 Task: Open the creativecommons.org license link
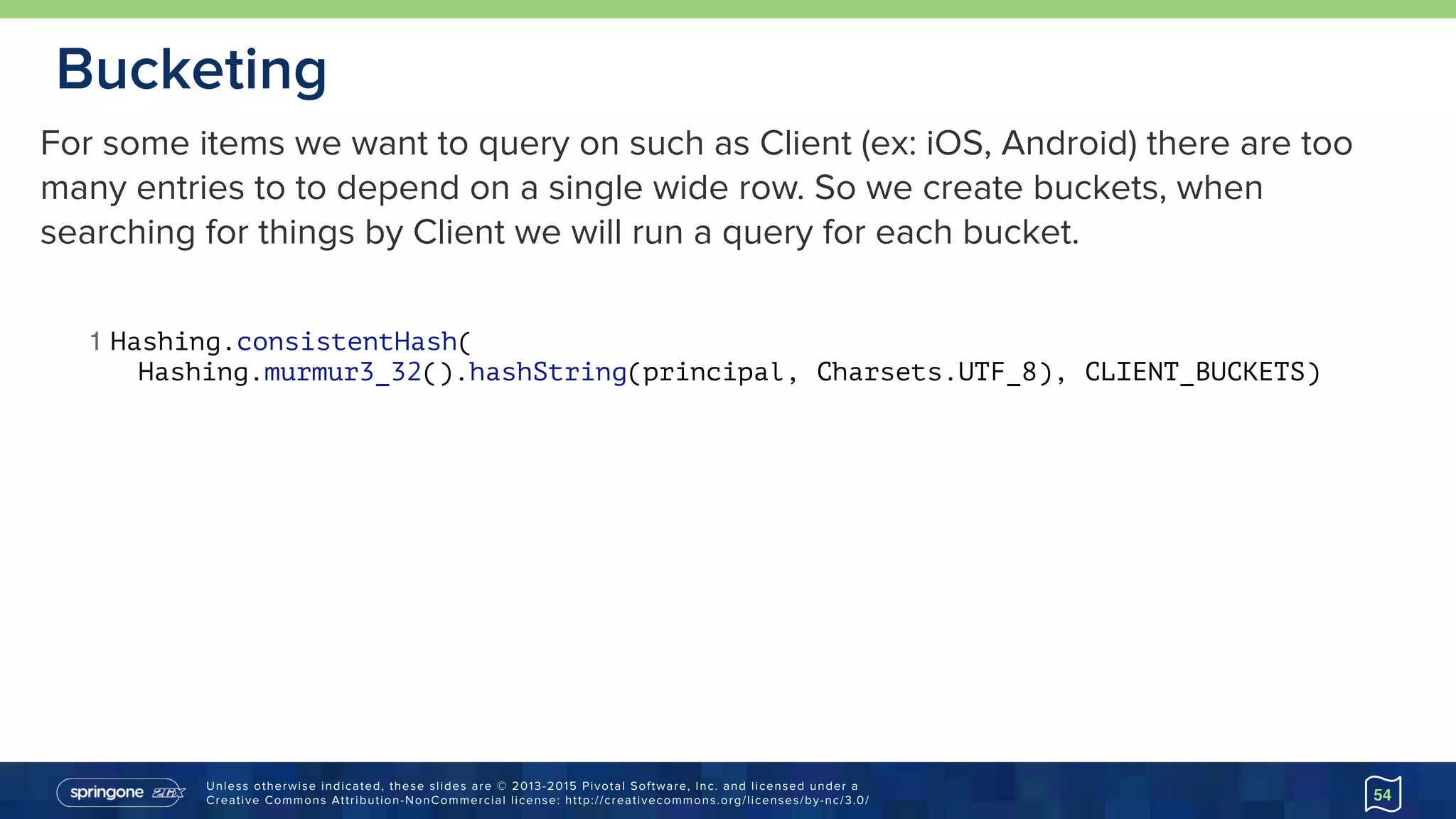click(x=717, y=801)
